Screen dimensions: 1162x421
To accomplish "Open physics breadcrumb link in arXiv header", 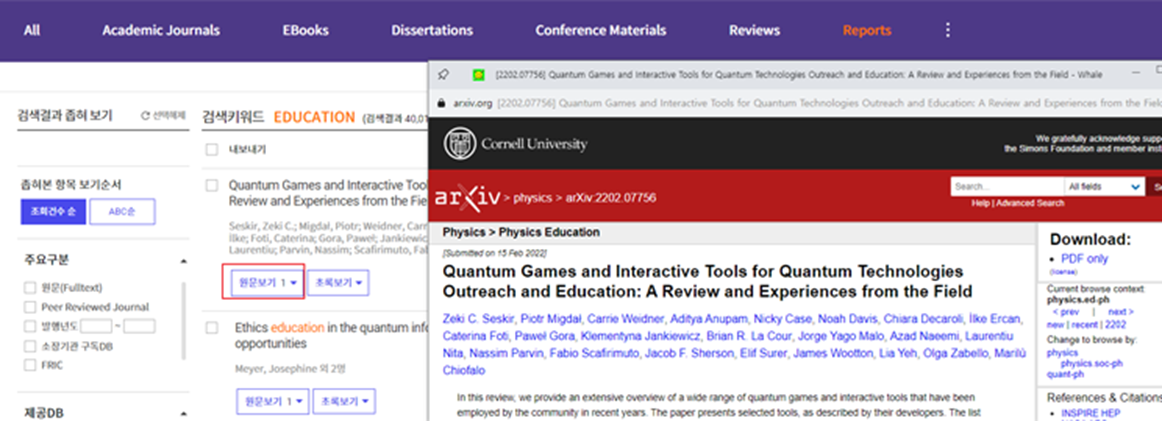I will (533, 198).
